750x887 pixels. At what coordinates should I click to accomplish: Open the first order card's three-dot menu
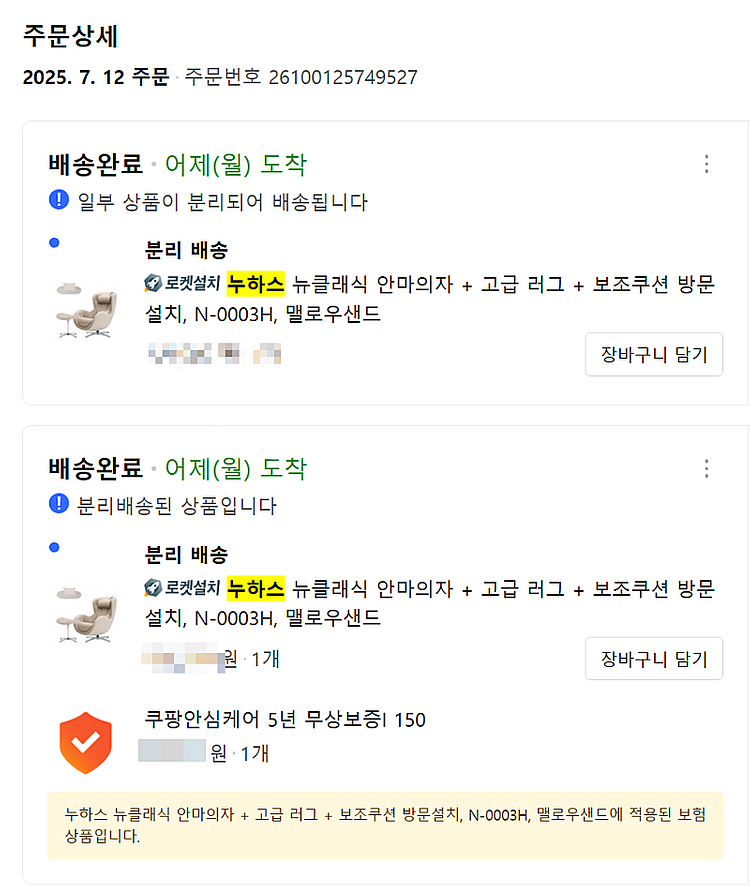point(707,164)
